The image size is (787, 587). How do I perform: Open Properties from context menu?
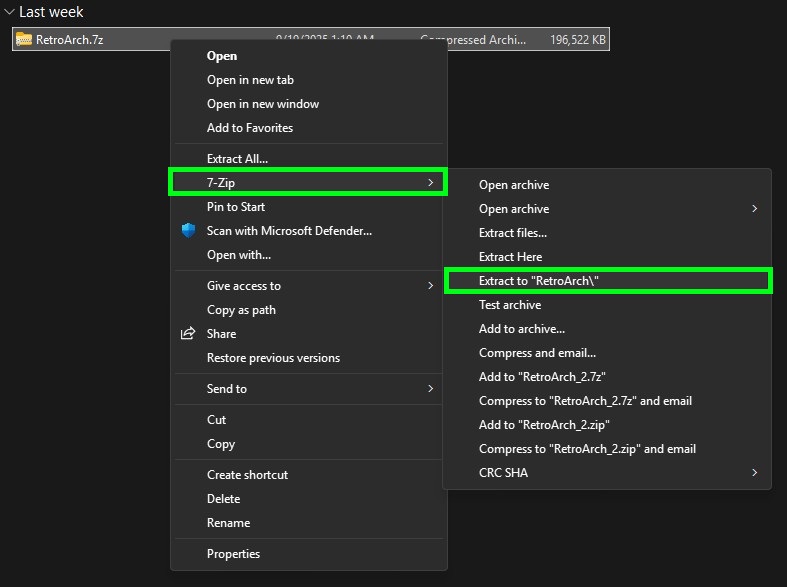(x=233, y=554)
